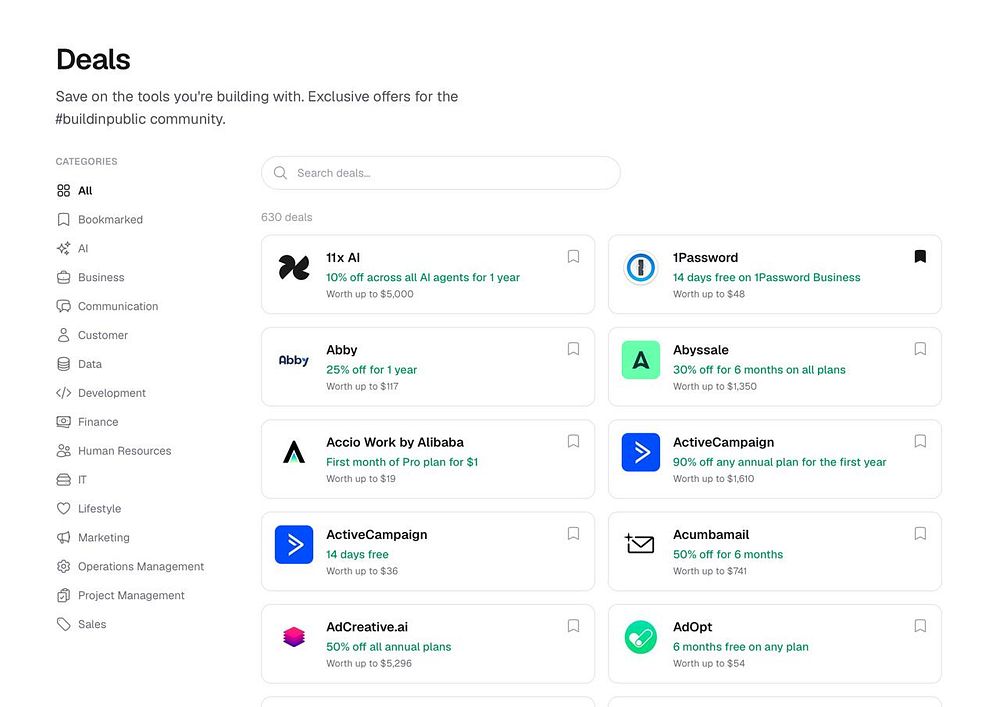The width and height of the screenshot is (1000, 707).
Task: Click the Abyssale logo
Action: click(x=640, y=360)
